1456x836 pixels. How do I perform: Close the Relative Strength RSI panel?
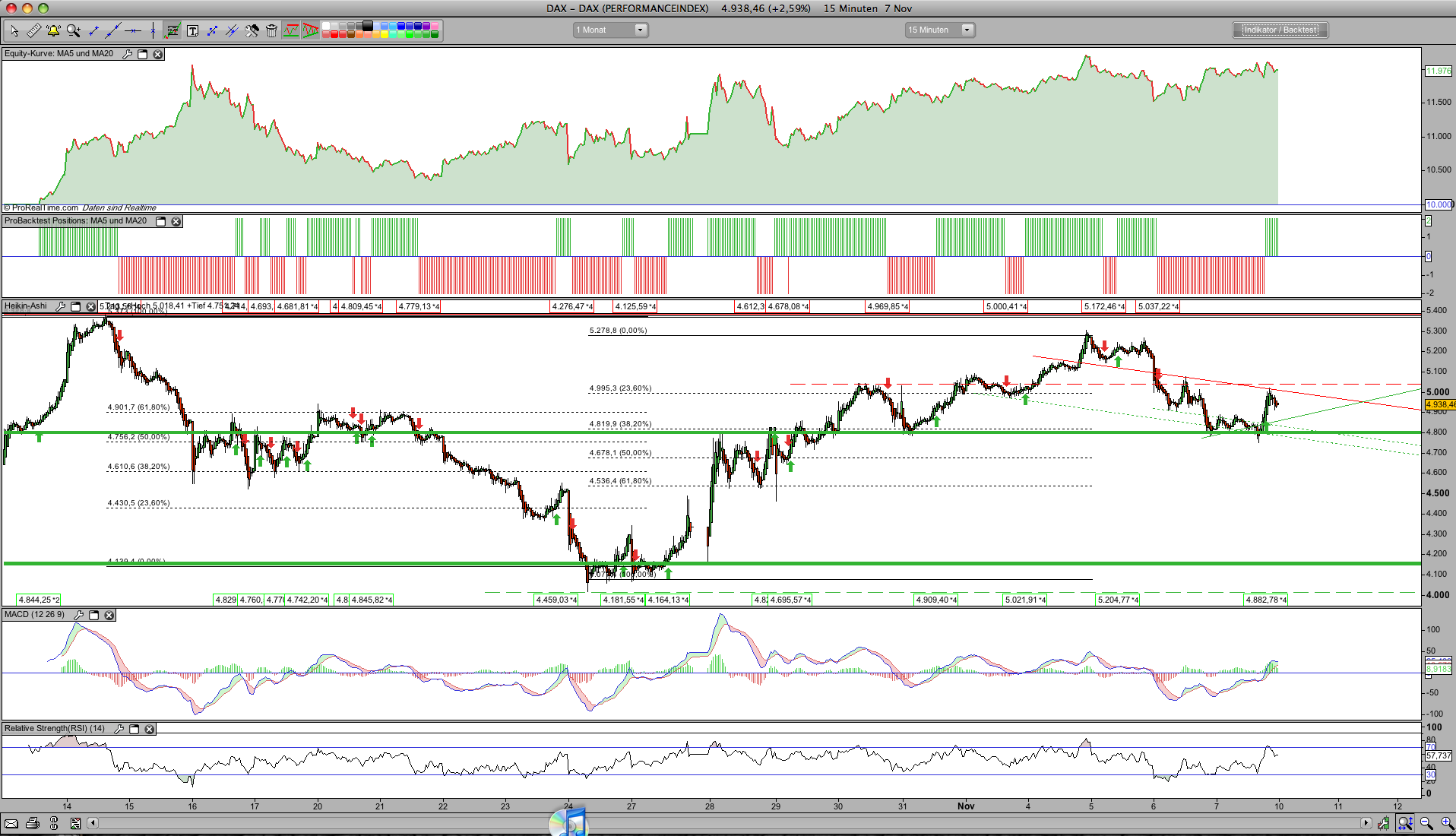pyautogui.click(x=150, y=729)
